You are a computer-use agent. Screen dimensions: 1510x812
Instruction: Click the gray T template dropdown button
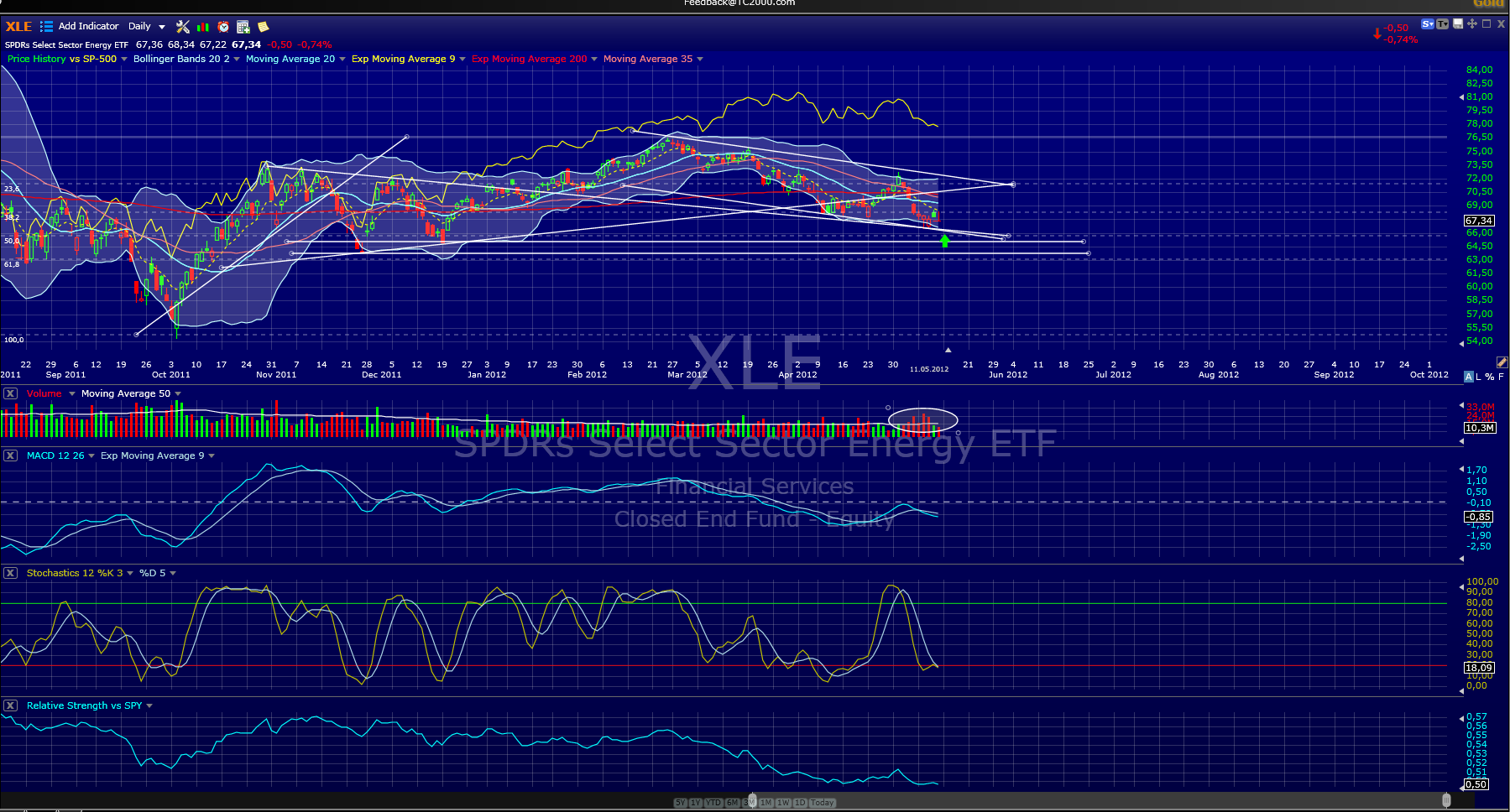pyautogui.click(x=1443, y=24)
